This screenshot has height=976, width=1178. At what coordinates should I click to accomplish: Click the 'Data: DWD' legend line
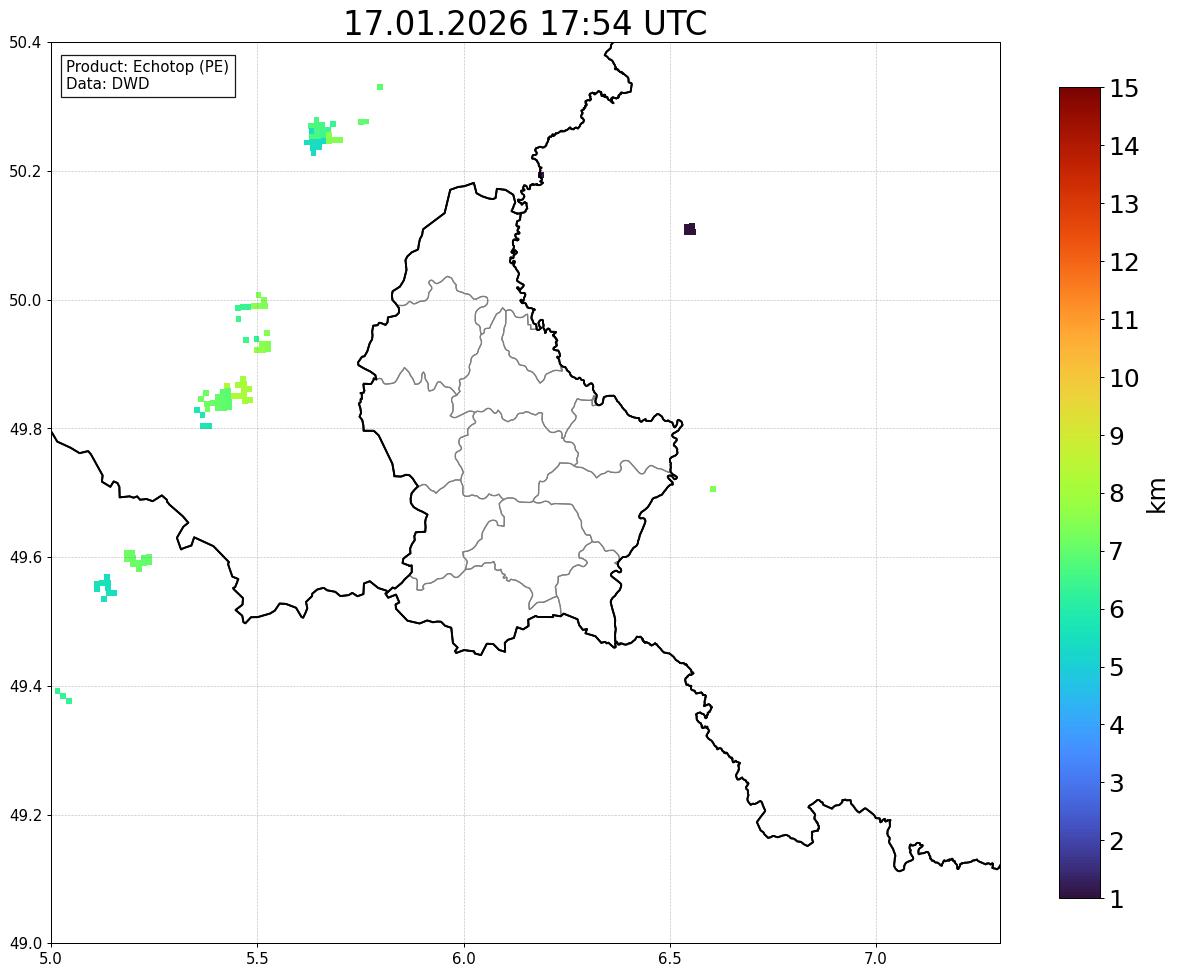point(107,83)
